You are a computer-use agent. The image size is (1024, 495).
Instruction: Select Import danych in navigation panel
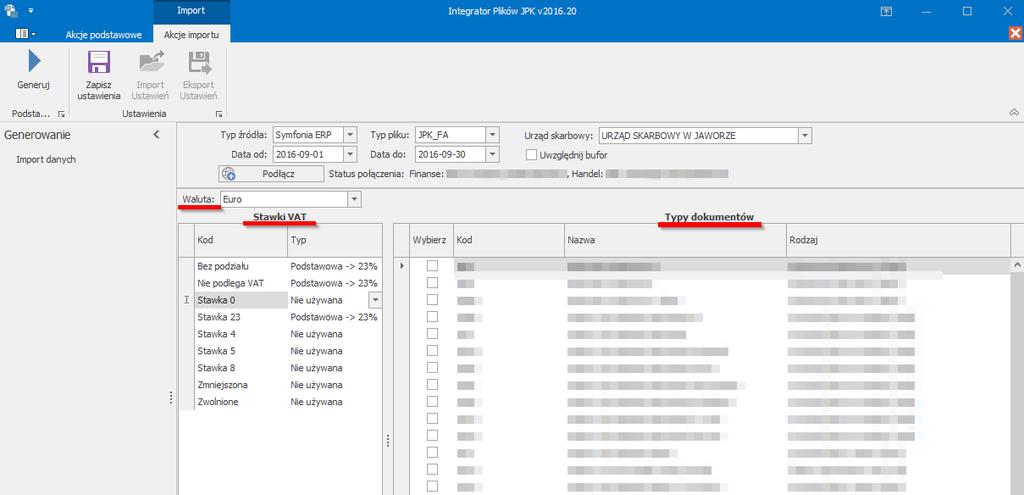click(x=46, y=159)
